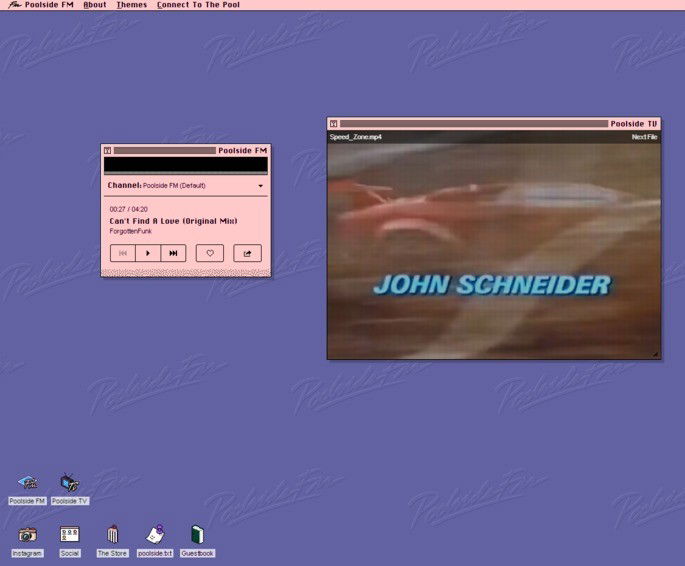Viewport: 685px width, 566px height.
Task: Open Connect To The Pool menu
Action: [x=198, y=5]
